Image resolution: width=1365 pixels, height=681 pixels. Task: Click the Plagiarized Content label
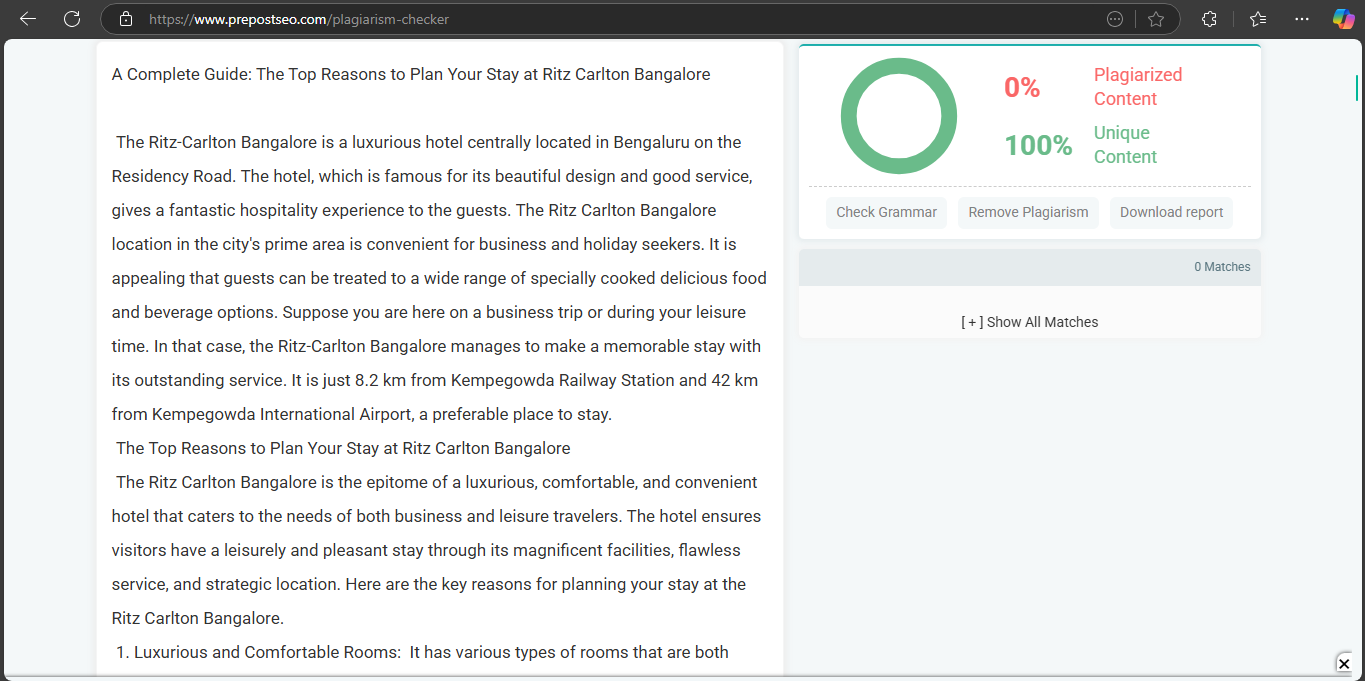(1138, 87)
